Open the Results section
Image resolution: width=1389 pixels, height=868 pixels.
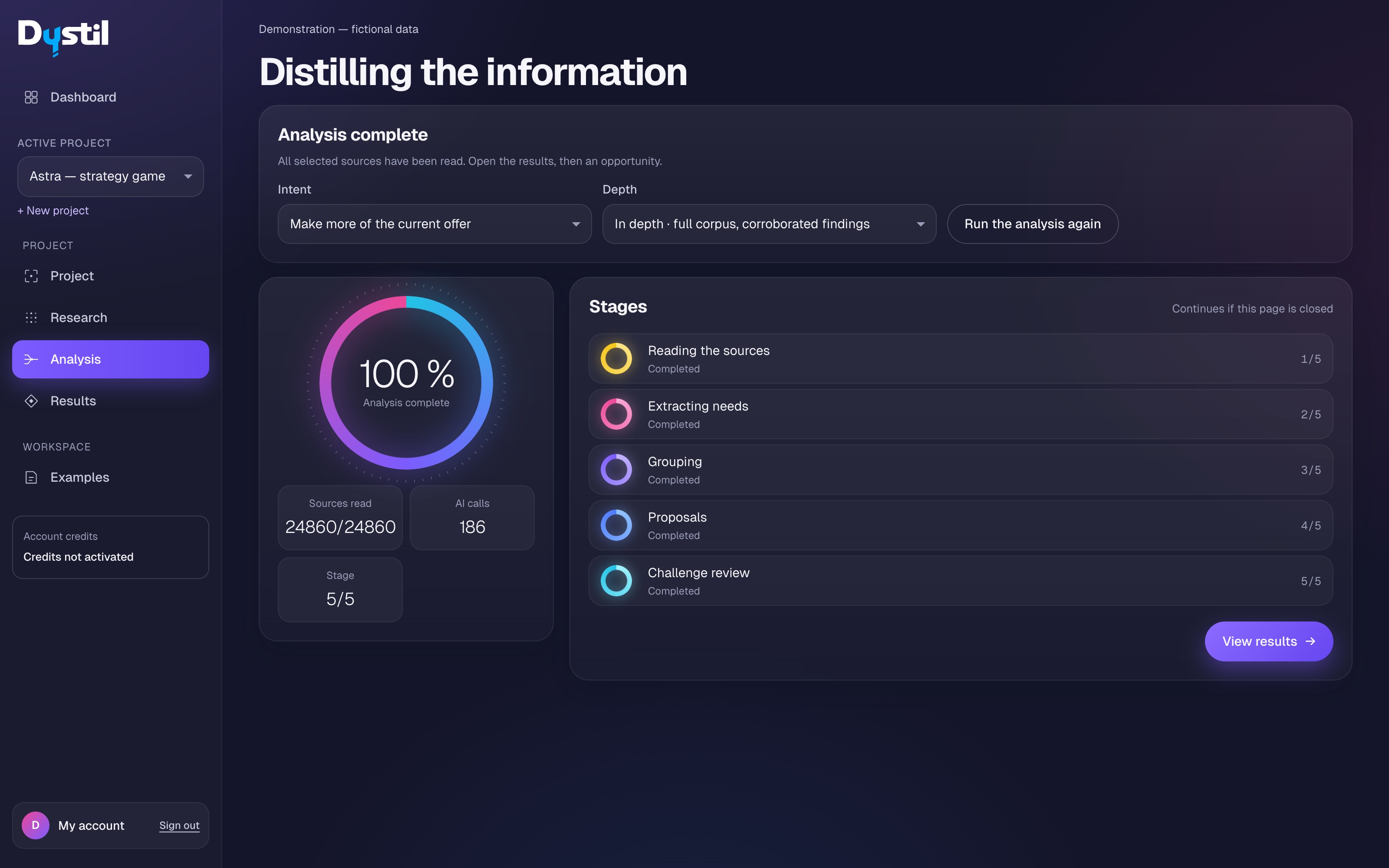(110, 401)
